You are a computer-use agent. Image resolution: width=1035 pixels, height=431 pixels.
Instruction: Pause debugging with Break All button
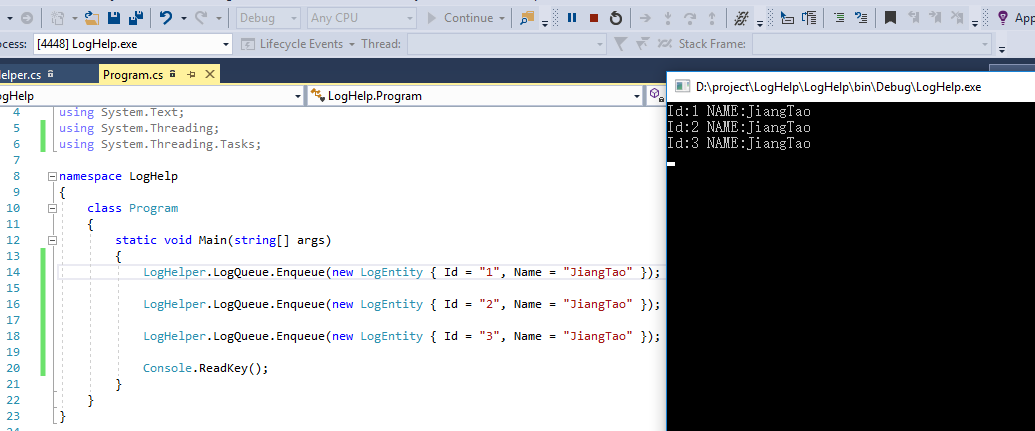click(572, 18)
